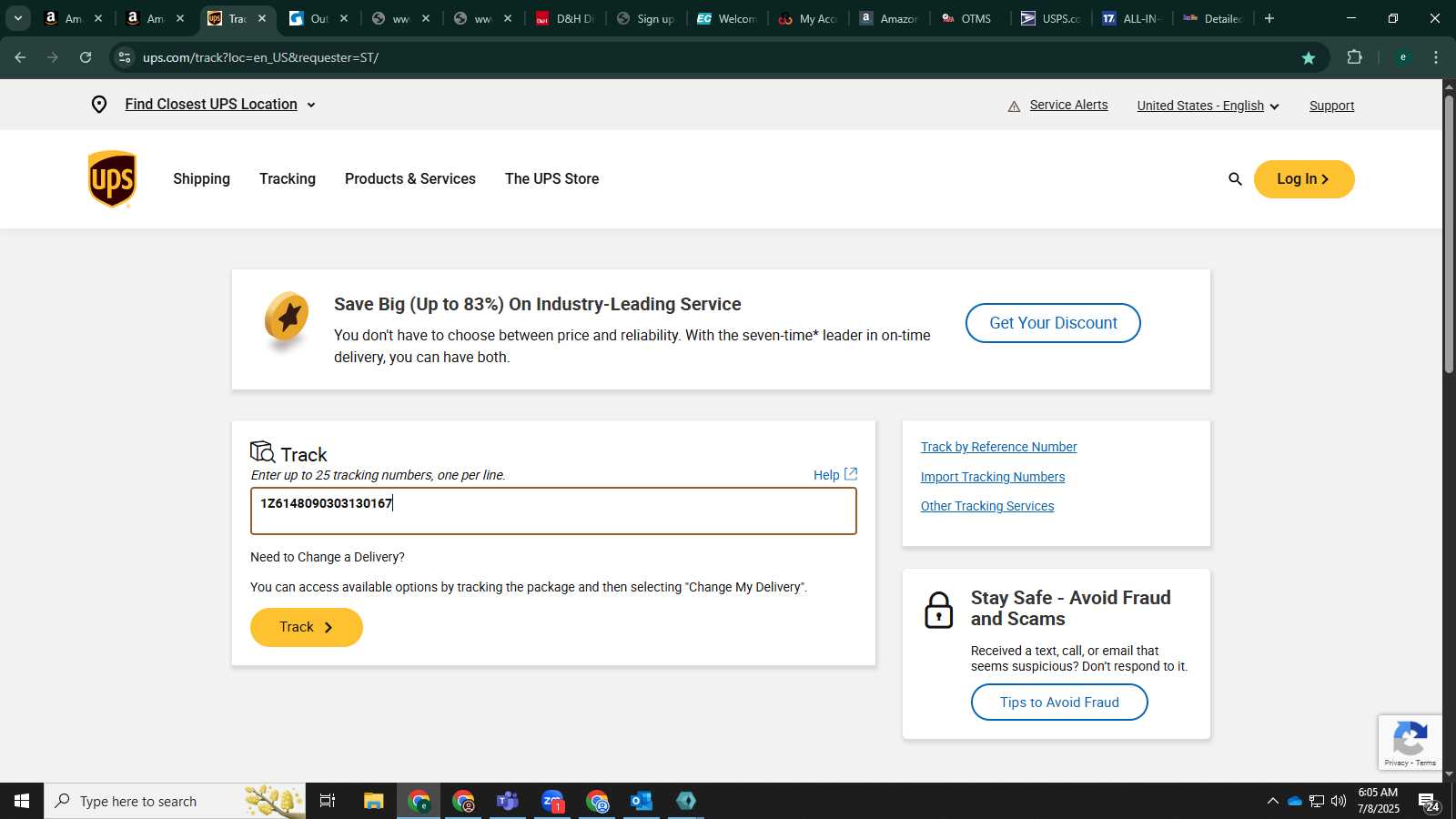
Task: Switch to the Sign up browser tab
Action: click(x=645, y=18)
